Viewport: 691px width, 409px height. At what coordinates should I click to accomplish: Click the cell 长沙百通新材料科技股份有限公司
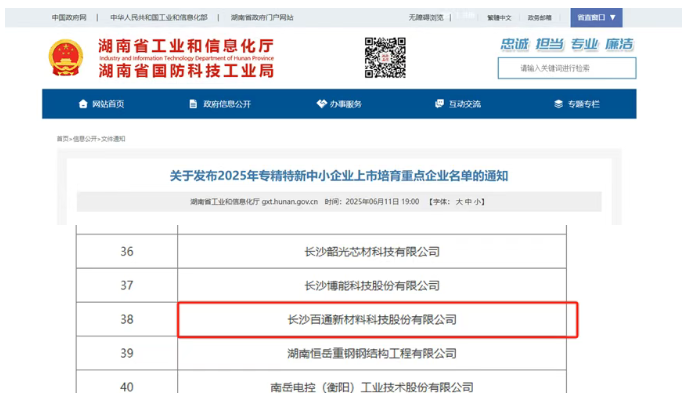372,320
